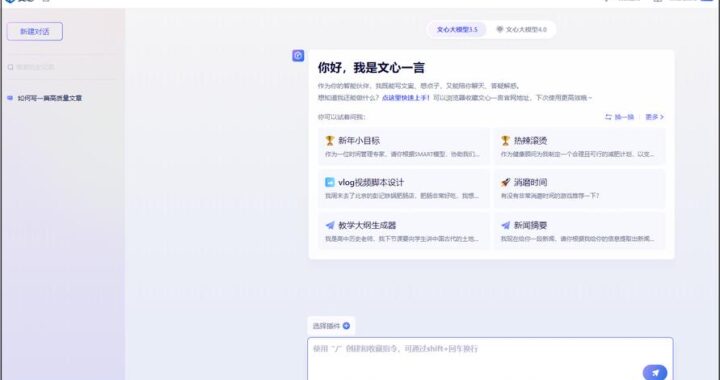Click the rocket icon on 消磨时间
The image size is (720, 380).
[506, 182]
